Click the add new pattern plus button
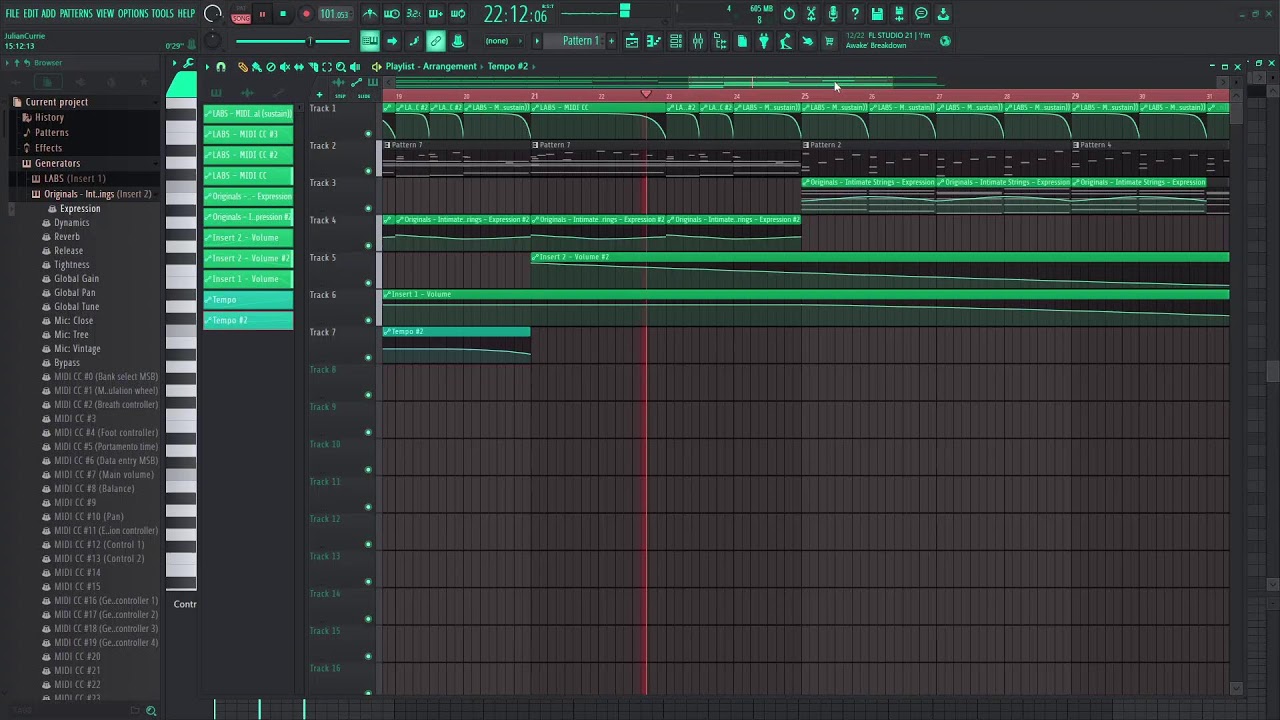1280x720 pixels. tap(611, 41)
